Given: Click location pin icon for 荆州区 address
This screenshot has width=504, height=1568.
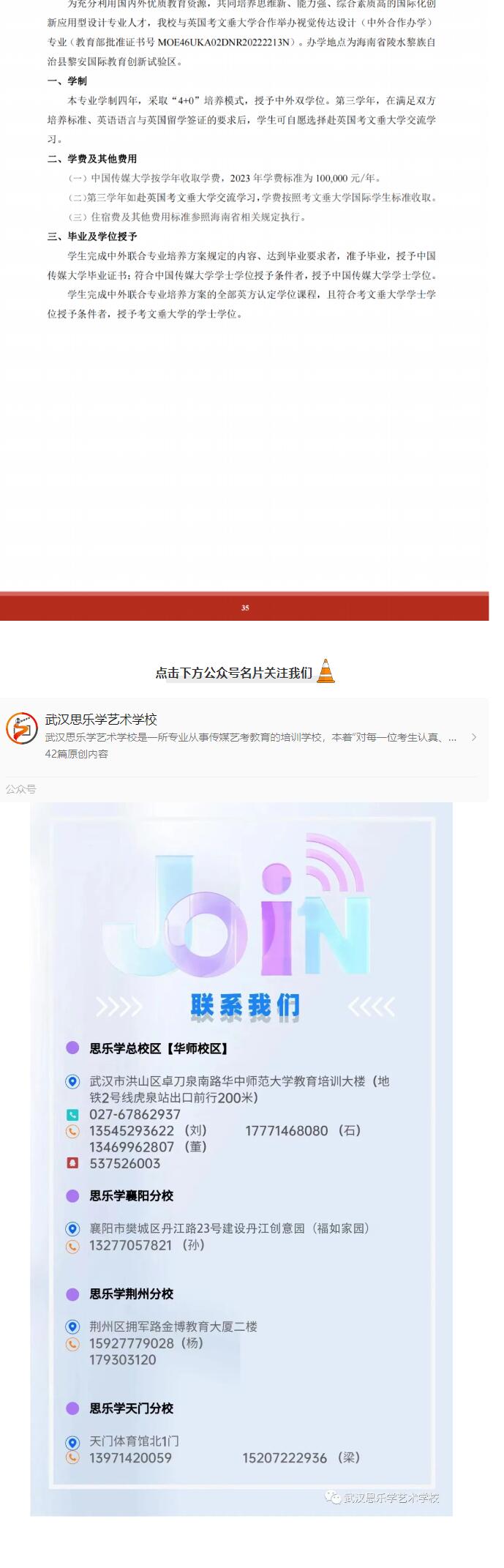Looking at the screenshot, I should point(72,1326).
